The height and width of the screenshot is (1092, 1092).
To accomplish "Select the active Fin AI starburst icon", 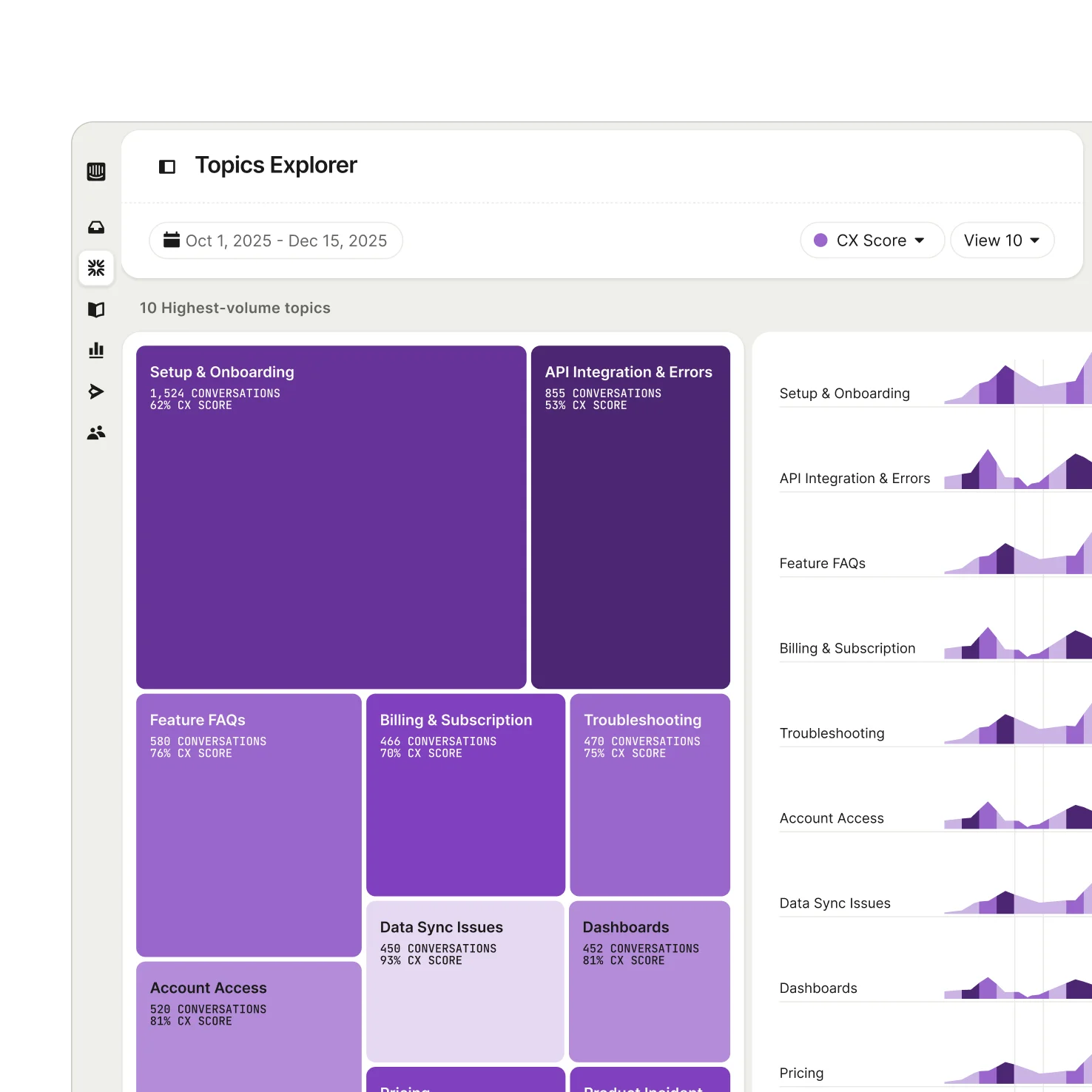I will click(x=96, y=269).
